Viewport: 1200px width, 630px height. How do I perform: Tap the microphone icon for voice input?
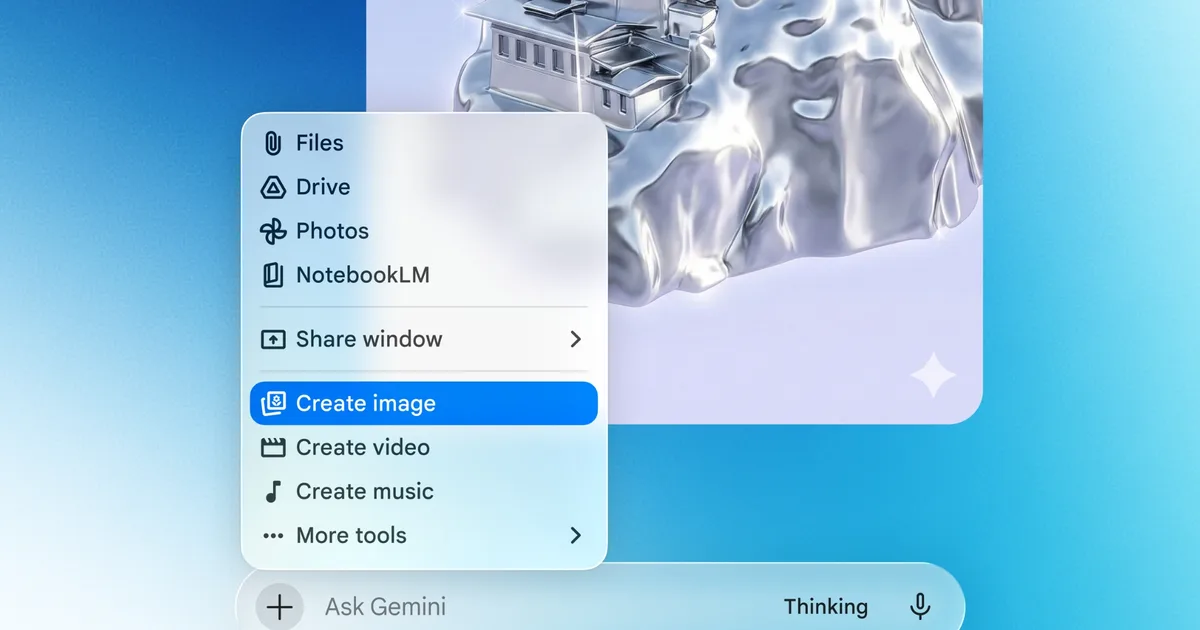[919, 606]
